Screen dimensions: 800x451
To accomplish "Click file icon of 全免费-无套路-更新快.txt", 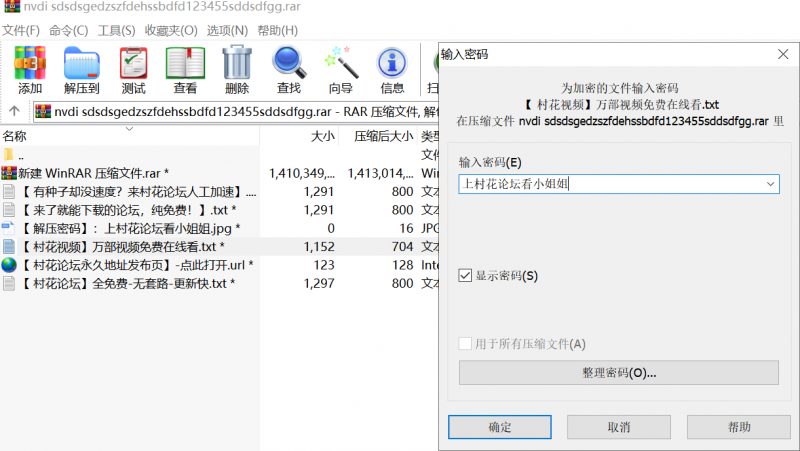I will click(9, 283).
